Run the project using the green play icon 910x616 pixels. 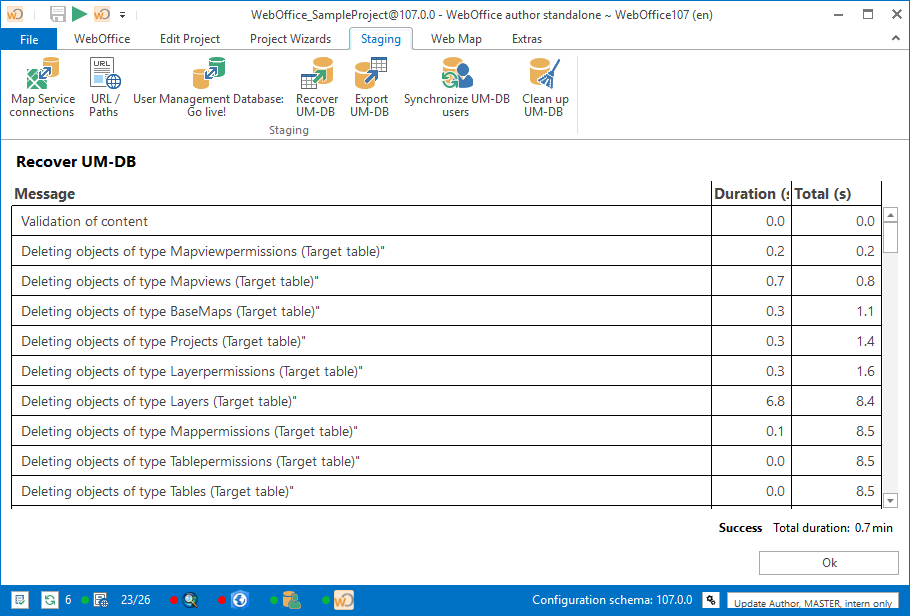78,14
